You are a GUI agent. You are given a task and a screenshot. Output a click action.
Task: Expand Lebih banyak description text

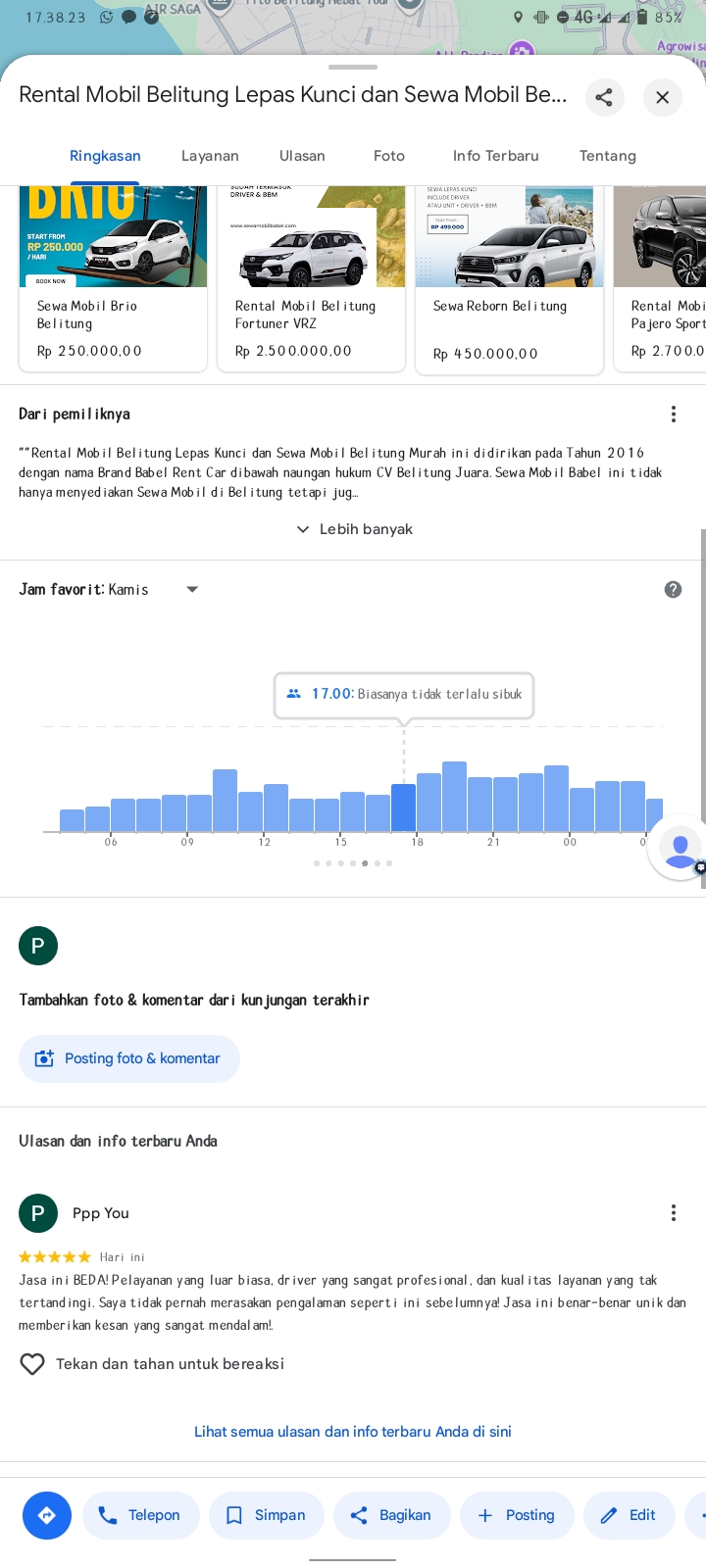pos(354,529)
